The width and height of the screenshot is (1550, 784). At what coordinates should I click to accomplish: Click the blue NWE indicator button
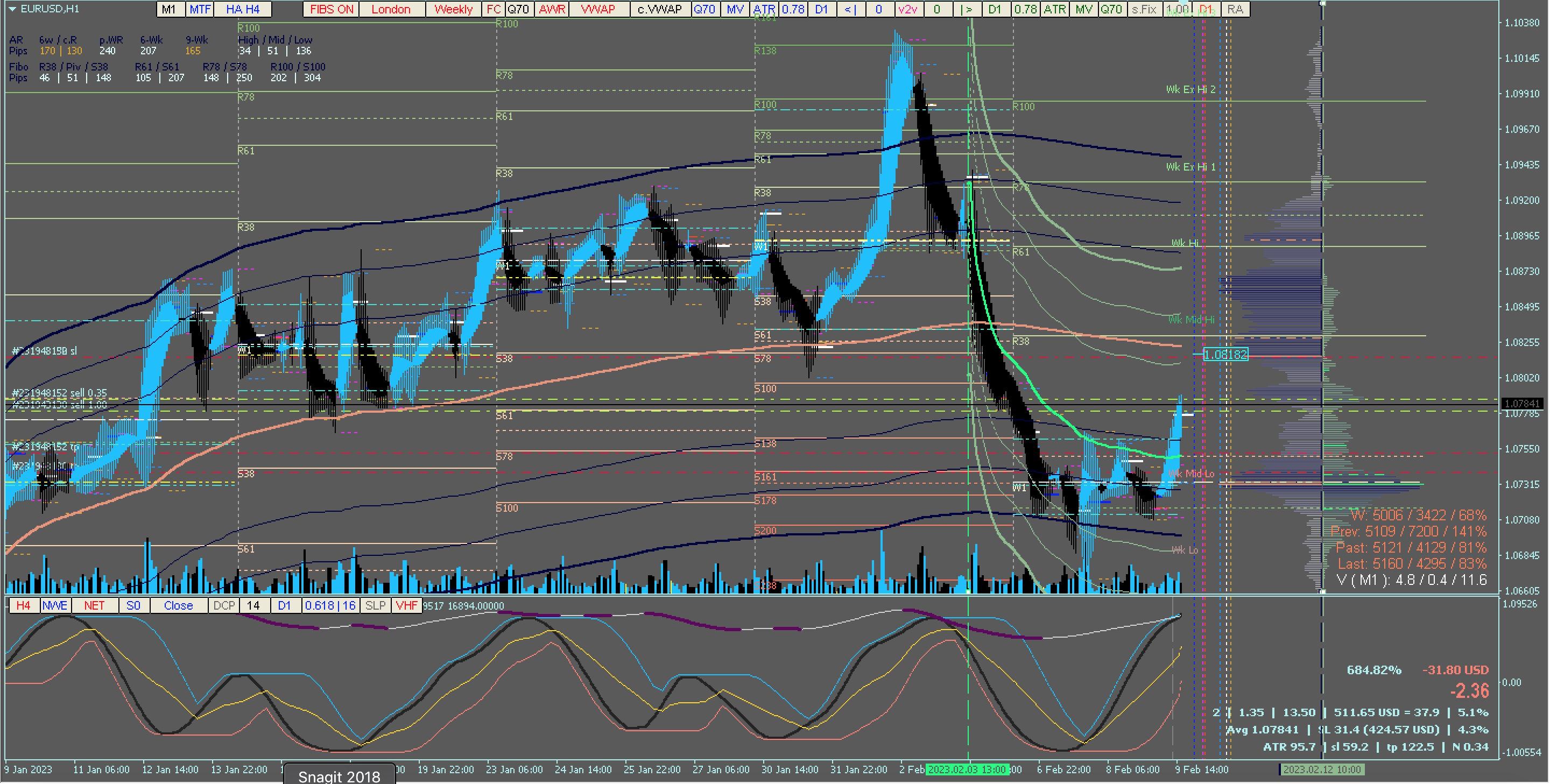(55, 605)
